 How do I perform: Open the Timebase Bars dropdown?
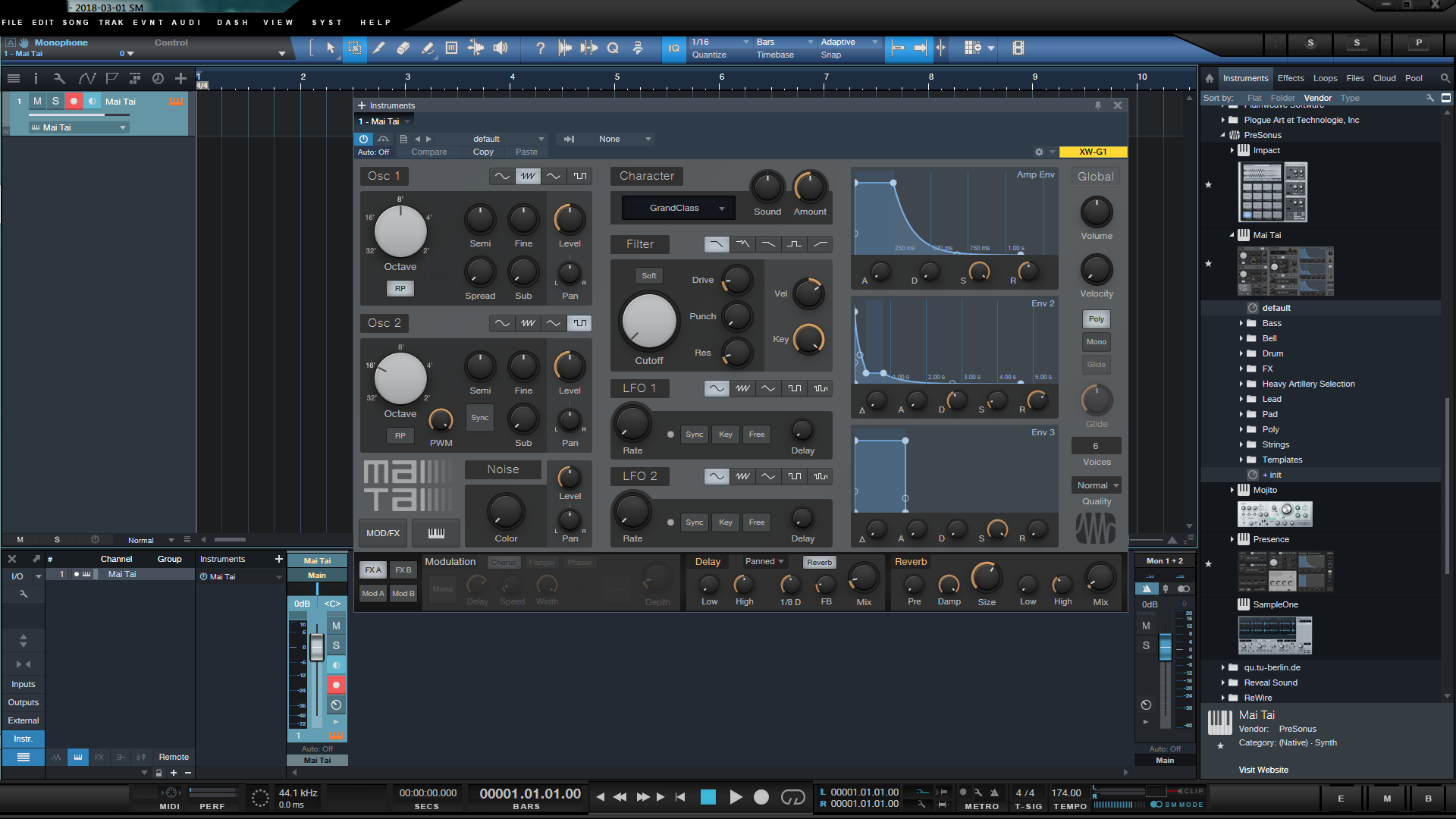(x=785, y=42)
